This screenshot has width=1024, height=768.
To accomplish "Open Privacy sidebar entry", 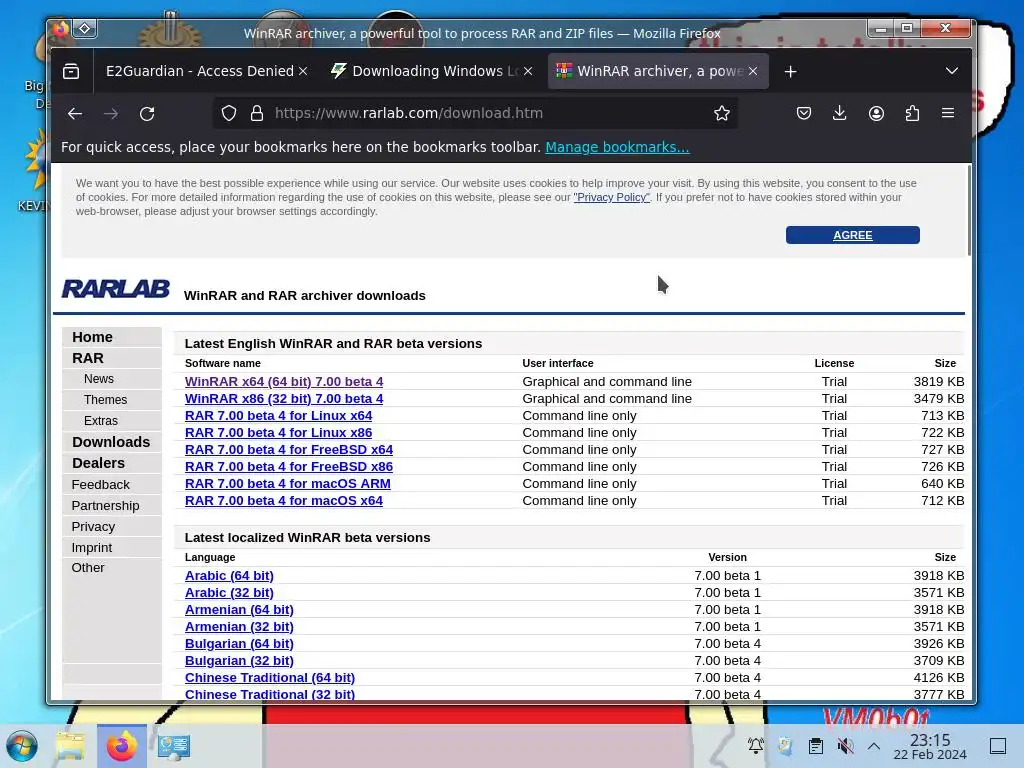I will 93,526.
